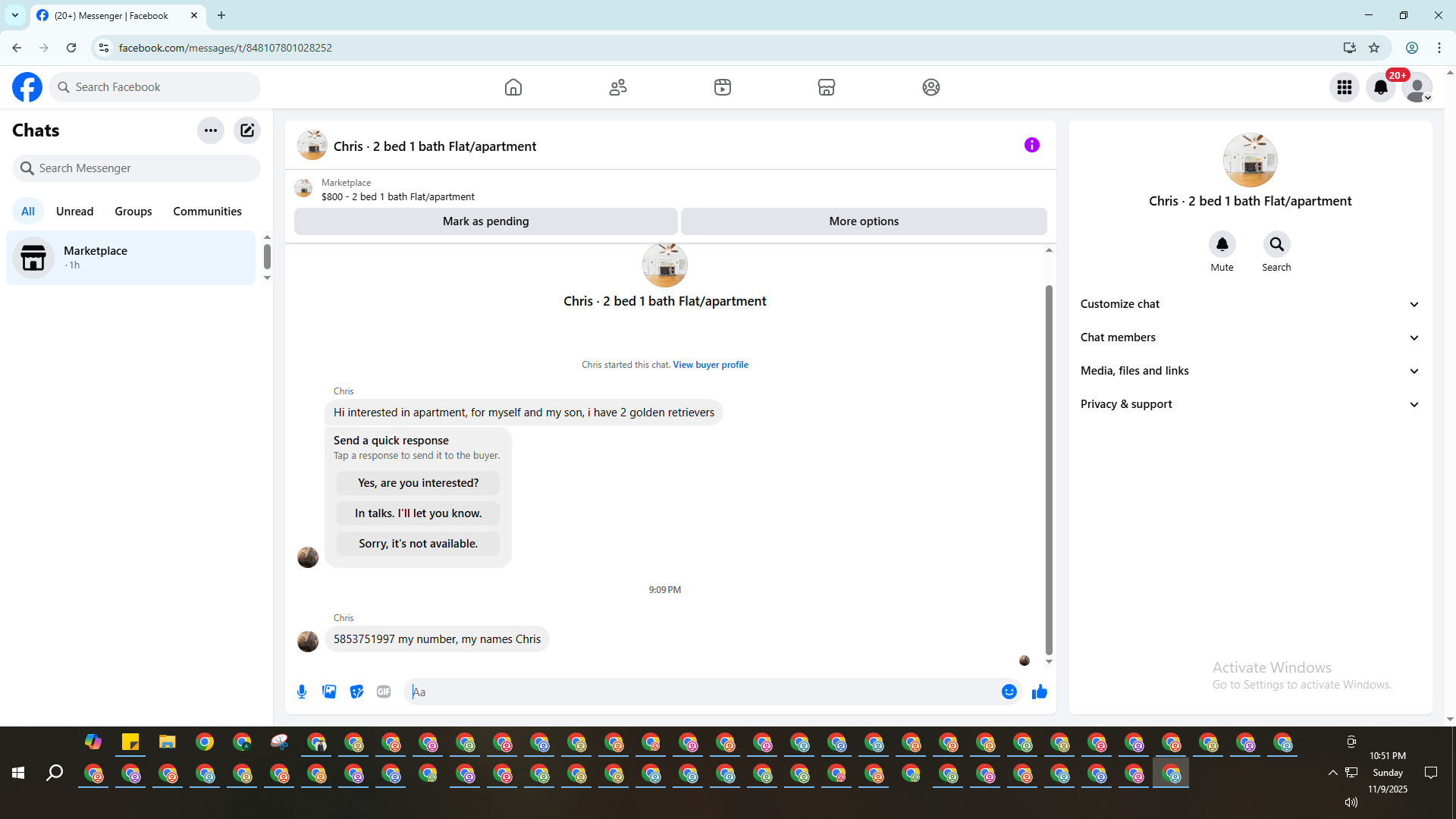Open the notifications bell
This screenshot has width=1456, height=819.
click(x=1381, y=87)
